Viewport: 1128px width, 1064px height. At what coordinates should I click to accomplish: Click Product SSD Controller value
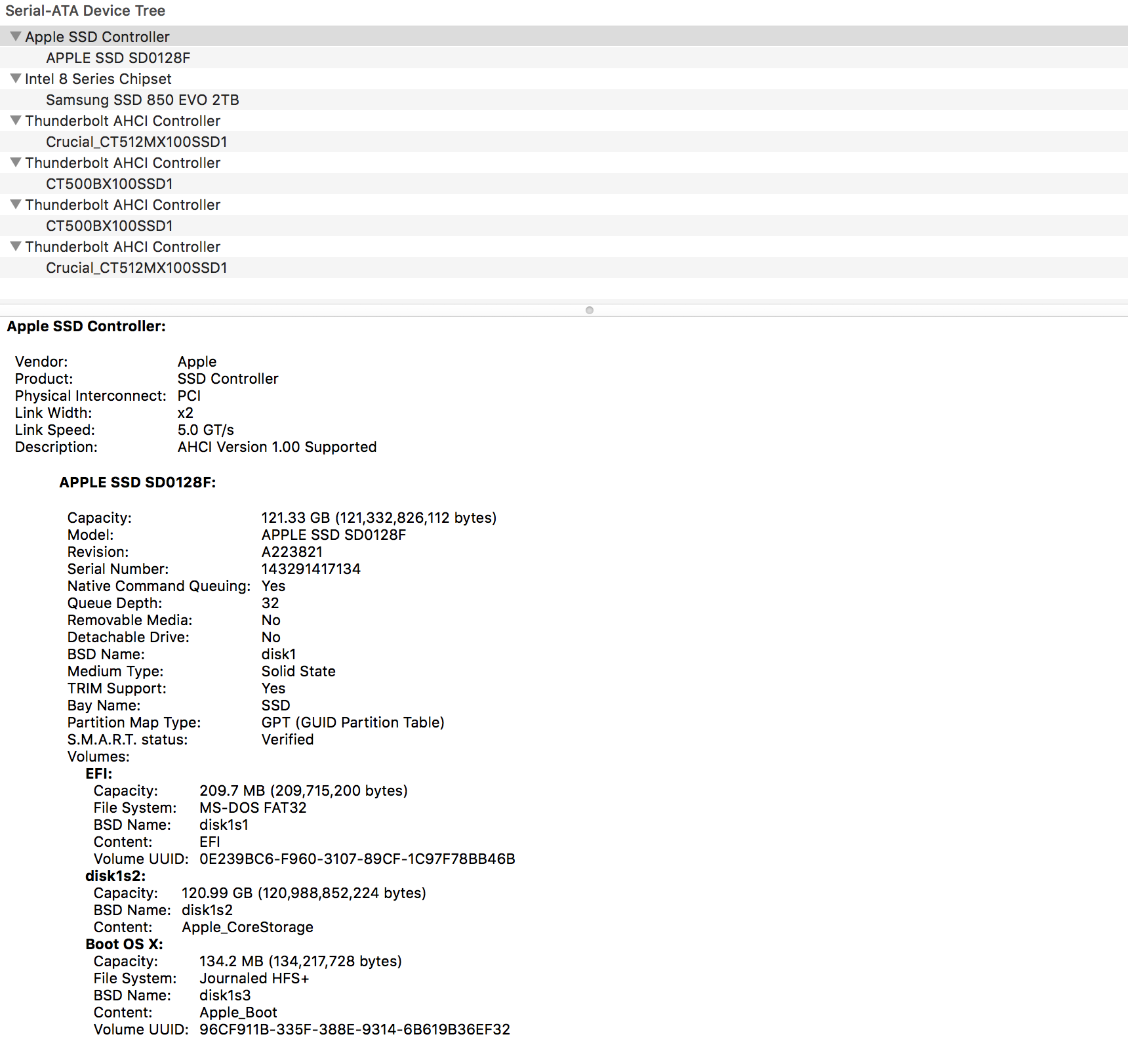coord(228,379)
